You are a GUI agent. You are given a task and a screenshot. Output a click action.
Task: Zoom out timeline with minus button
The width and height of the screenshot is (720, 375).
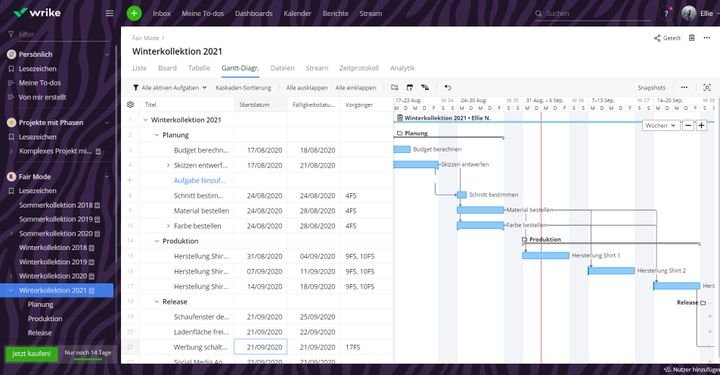(x=688, y=125)
